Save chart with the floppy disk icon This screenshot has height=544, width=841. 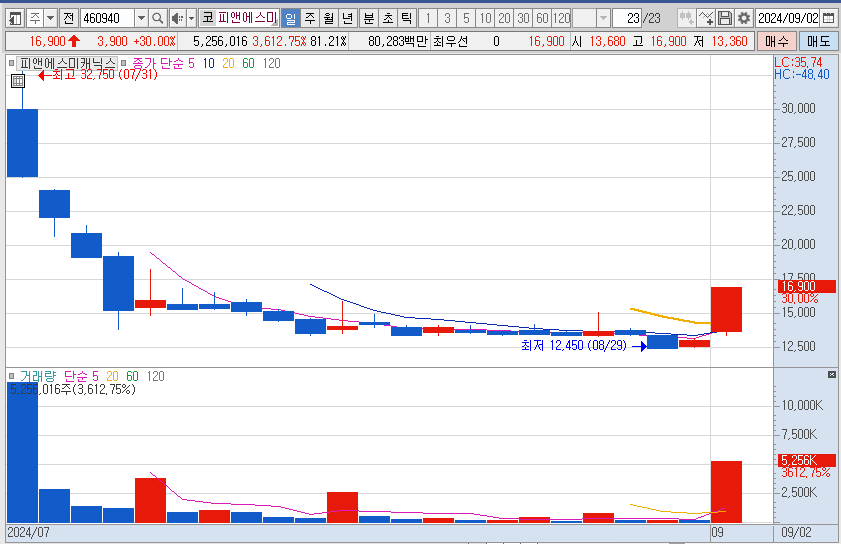tap(725, 19)
